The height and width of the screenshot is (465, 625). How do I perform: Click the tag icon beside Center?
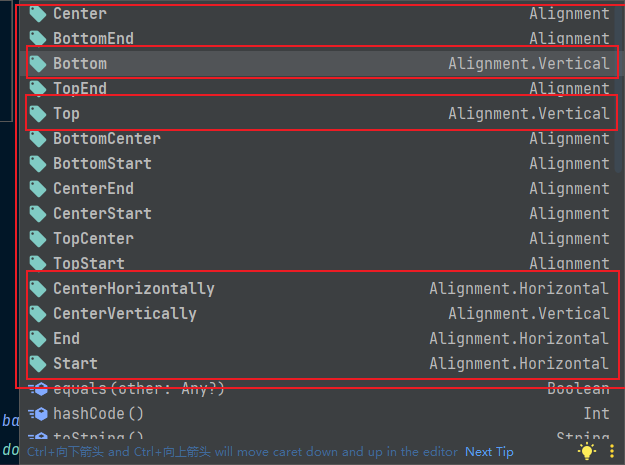(x=38, y=14)
